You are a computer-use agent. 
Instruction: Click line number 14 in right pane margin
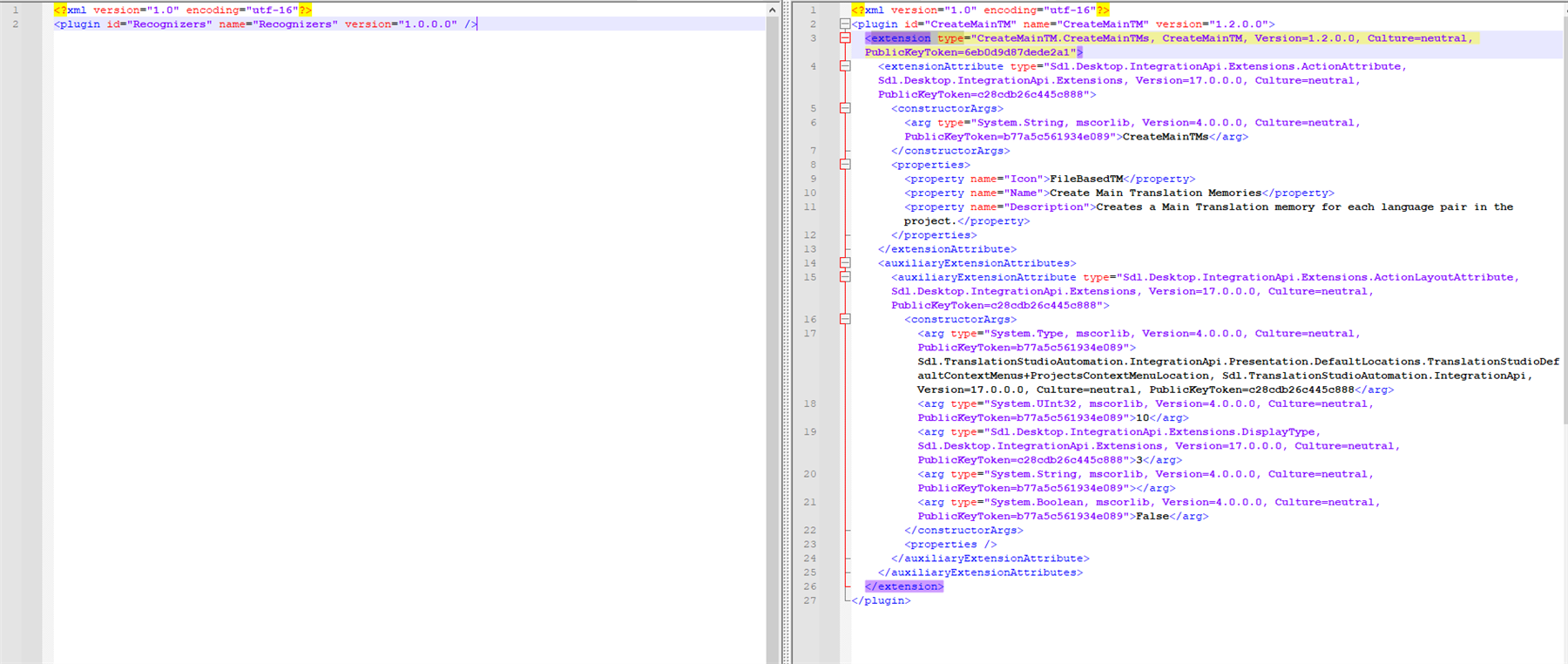click(810, 263)
